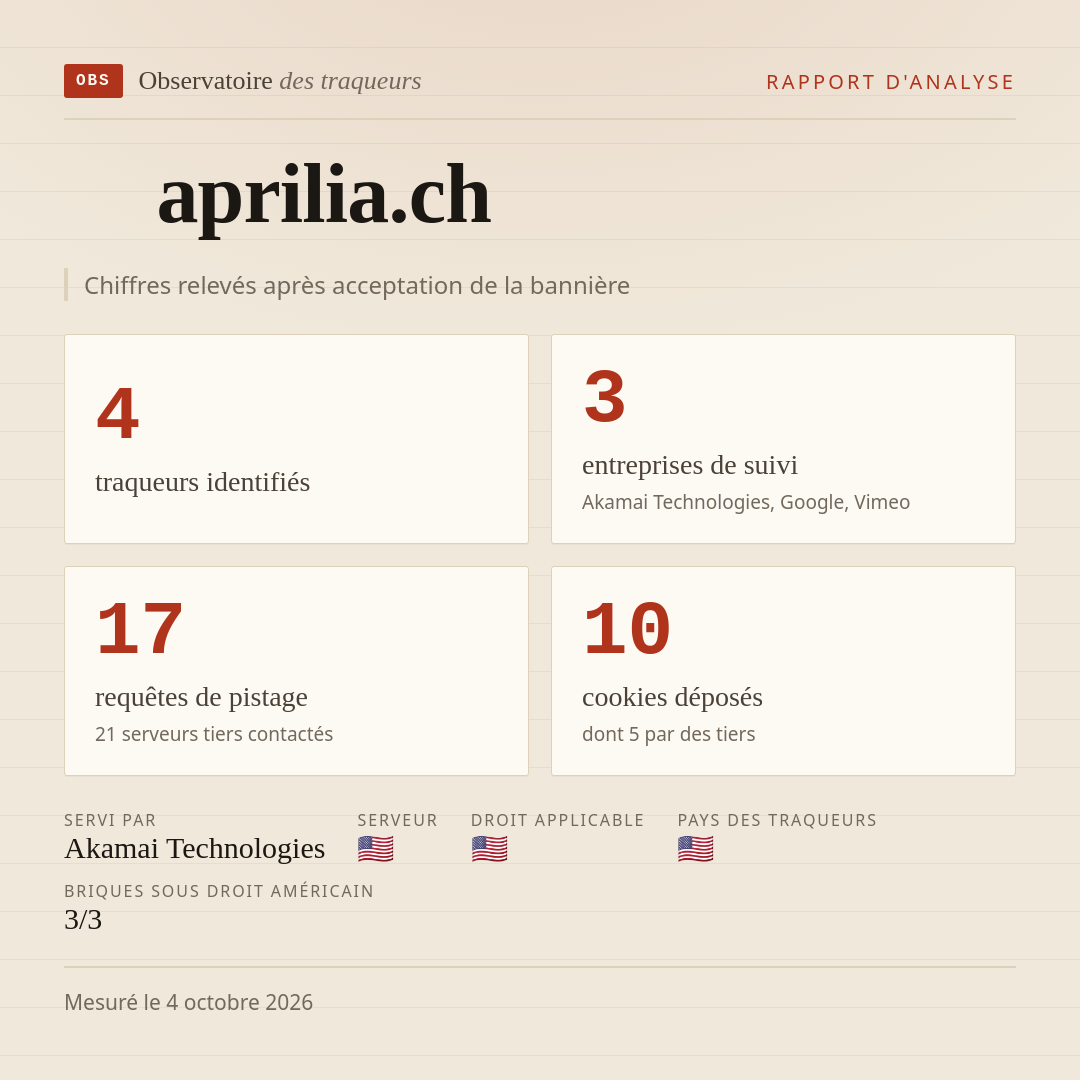Click 'Mesuré le 4 octobre 2026' footer
This screenshot has width=1080, height=1080.
pos(188,1002)
